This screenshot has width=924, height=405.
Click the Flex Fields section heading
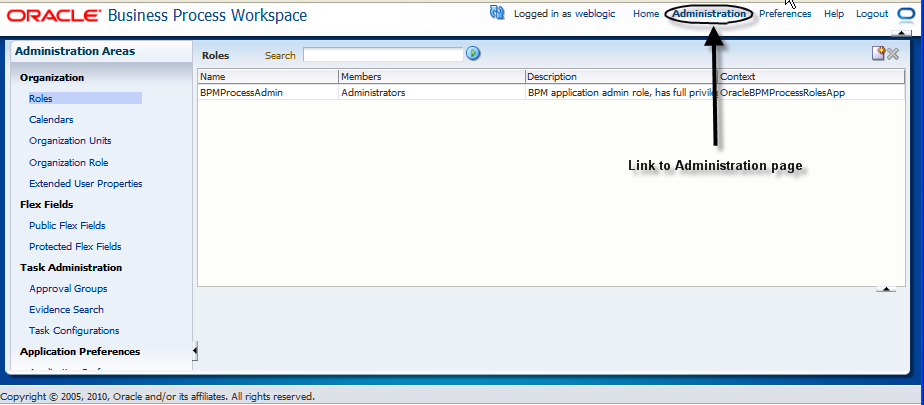(47, 205)
